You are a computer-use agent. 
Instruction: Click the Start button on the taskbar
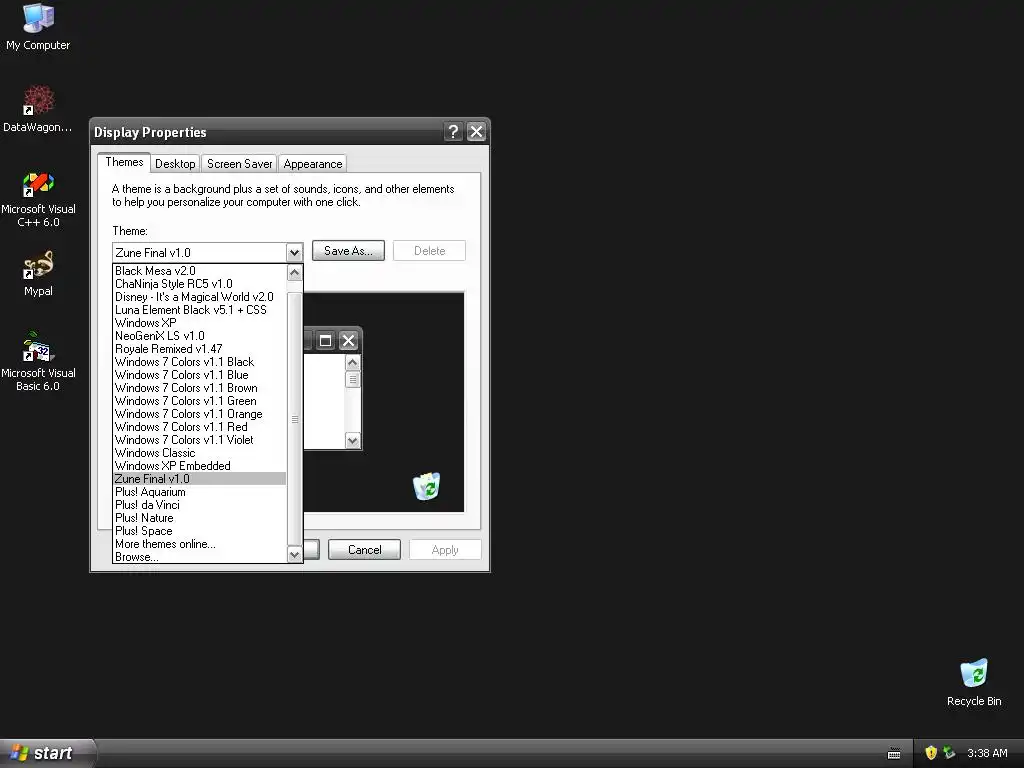[47, 753]
